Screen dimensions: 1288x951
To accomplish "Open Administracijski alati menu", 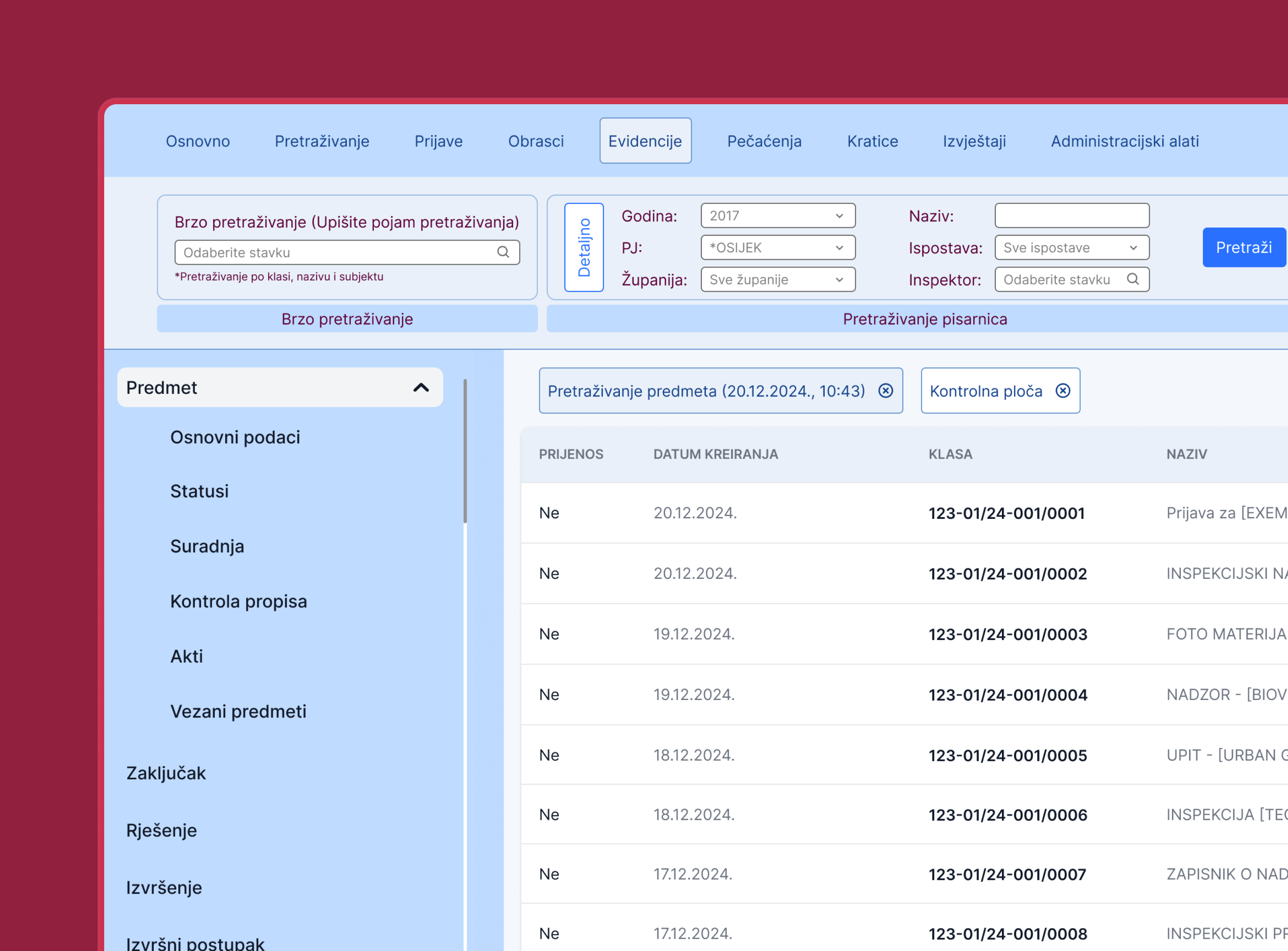I will 1124,141.
